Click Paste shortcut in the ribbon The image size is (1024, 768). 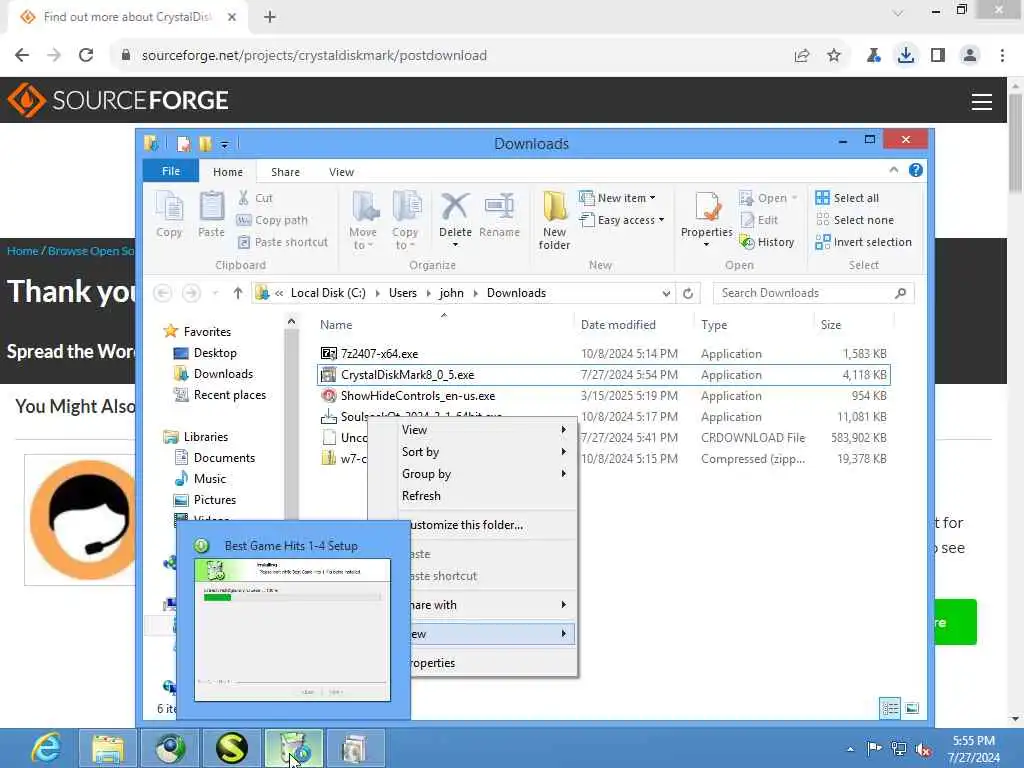pyautogui.click(x=282, y=242)
